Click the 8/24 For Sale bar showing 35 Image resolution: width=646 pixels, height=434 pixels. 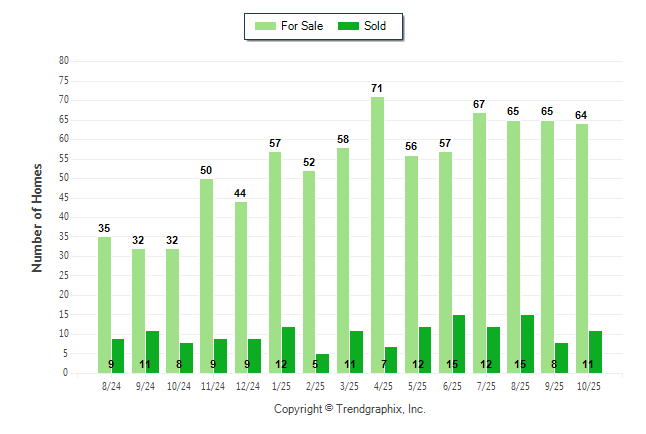(104, 305)
